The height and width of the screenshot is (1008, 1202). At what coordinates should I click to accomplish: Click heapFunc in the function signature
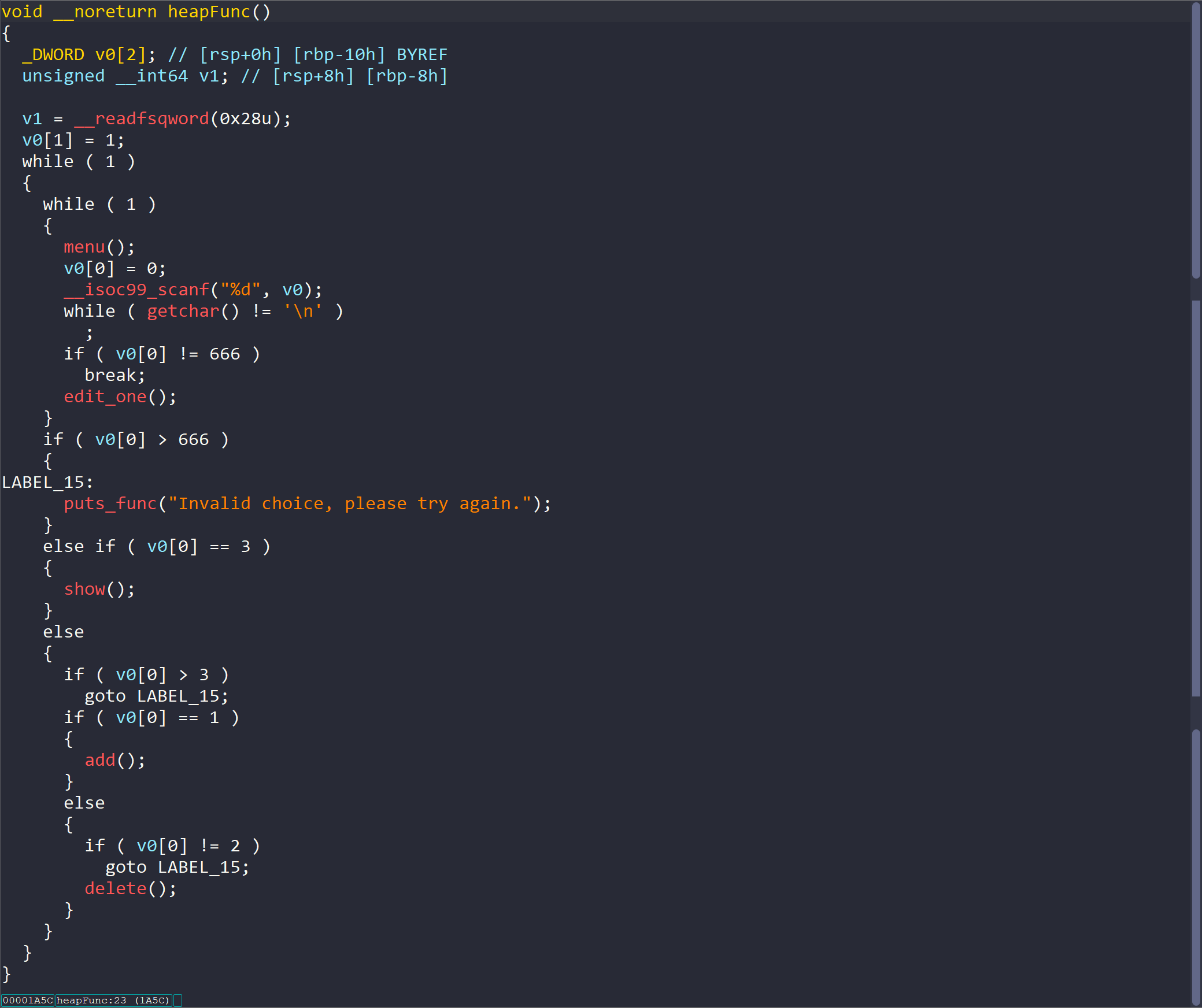click(209, 12)
